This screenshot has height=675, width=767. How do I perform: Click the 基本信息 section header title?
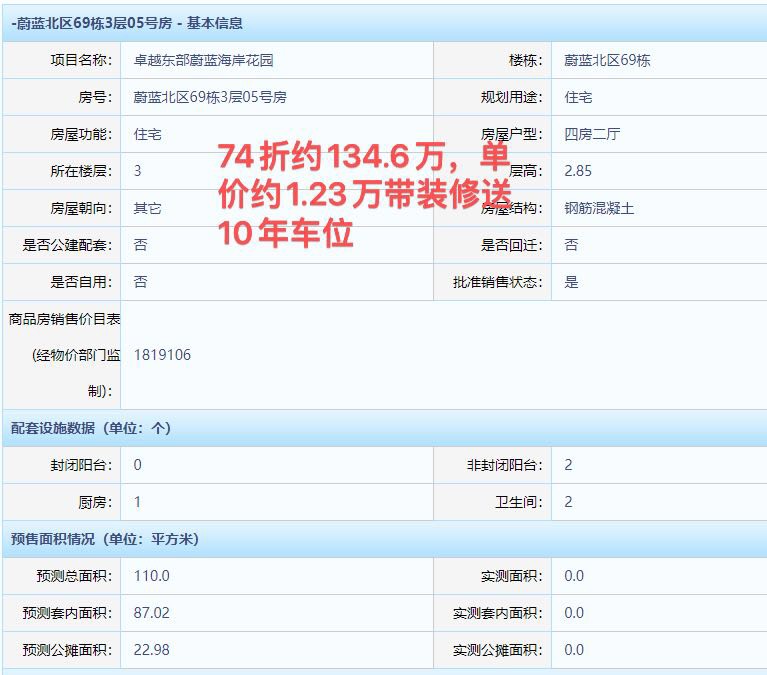pos(126,22)
